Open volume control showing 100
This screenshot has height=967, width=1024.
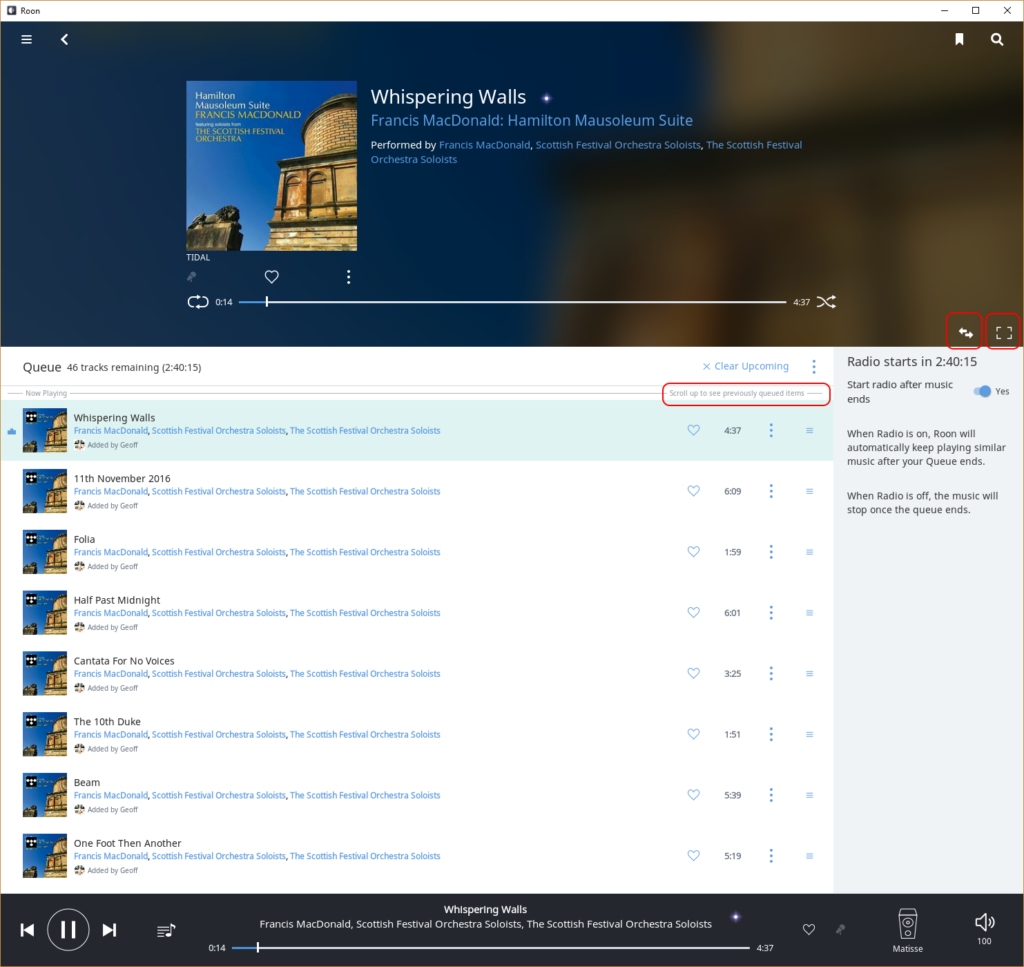click(x=984, y=922)
